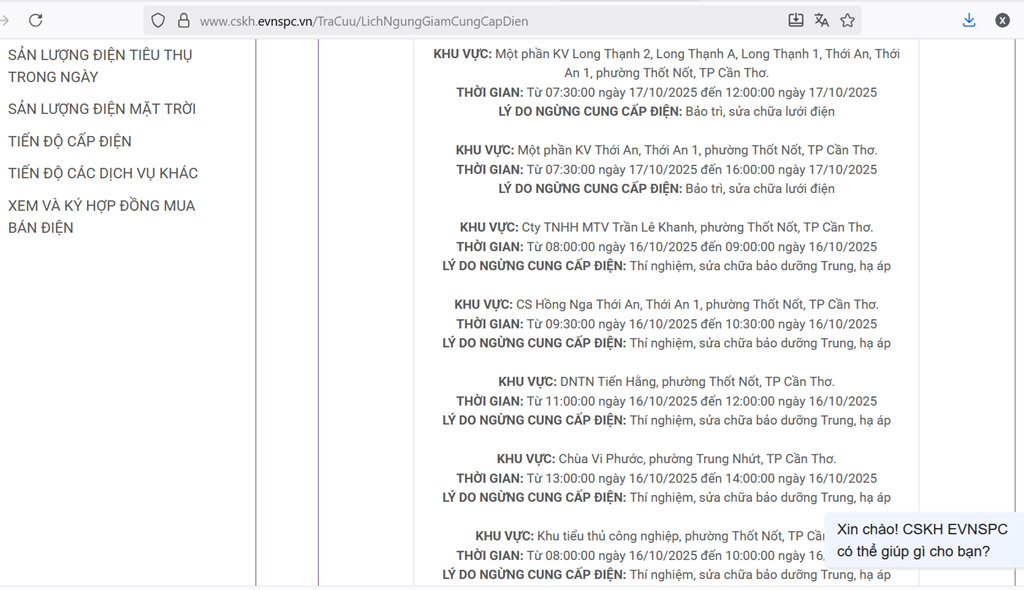Open 'XEM VÀ KÝ HỢP ĐỒNG MUA BÁN ĐIỆN'
This screenshot has height=590, width=1024.
(102, 216)
